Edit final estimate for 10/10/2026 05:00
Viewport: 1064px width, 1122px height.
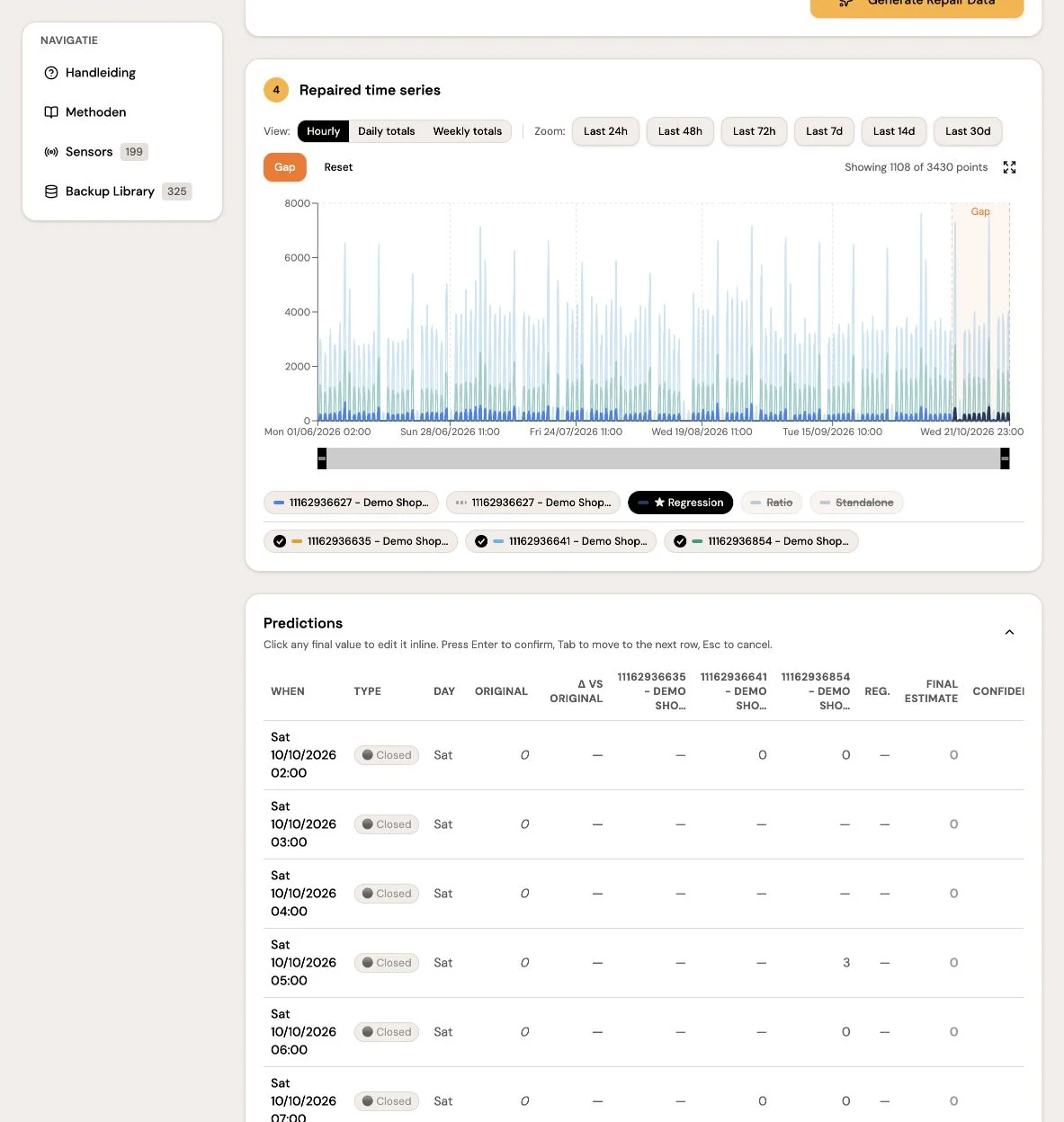pyautogui.click(x=953, y=963)
